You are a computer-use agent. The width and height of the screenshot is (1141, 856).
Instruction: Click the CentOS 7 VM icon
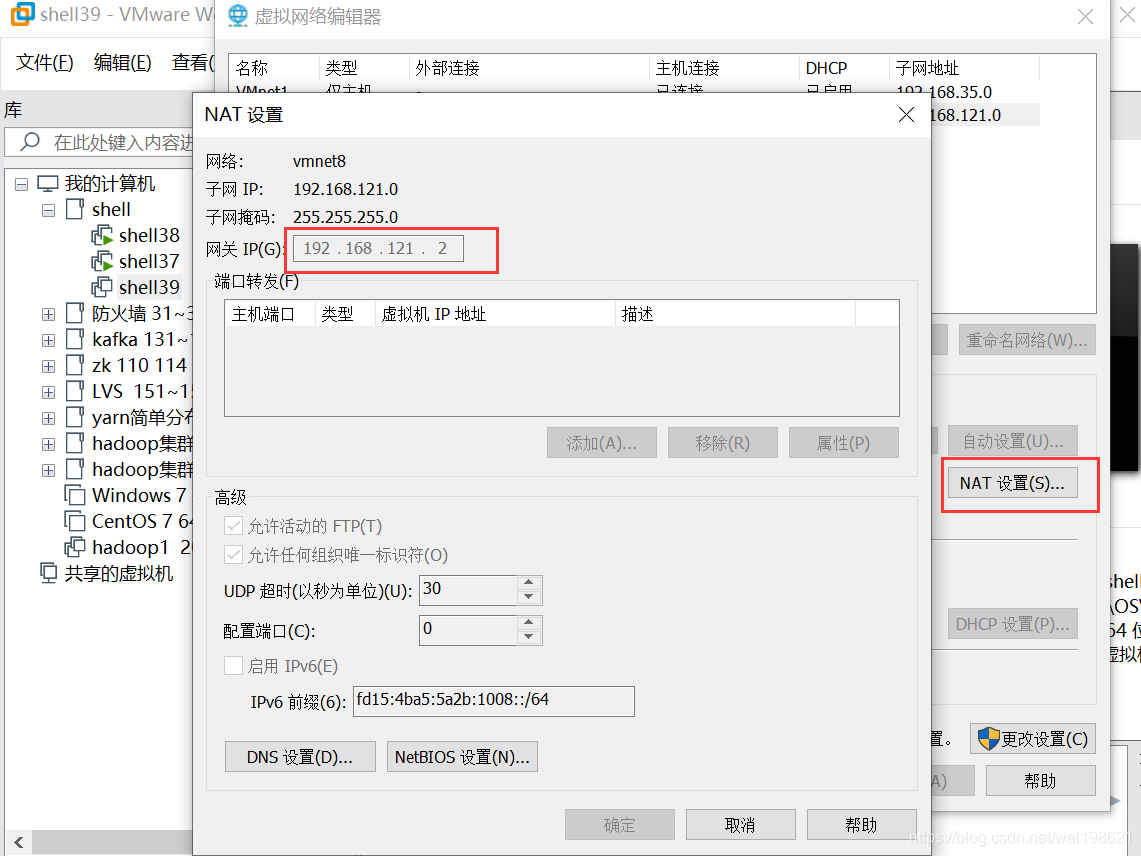coord(74,521)
